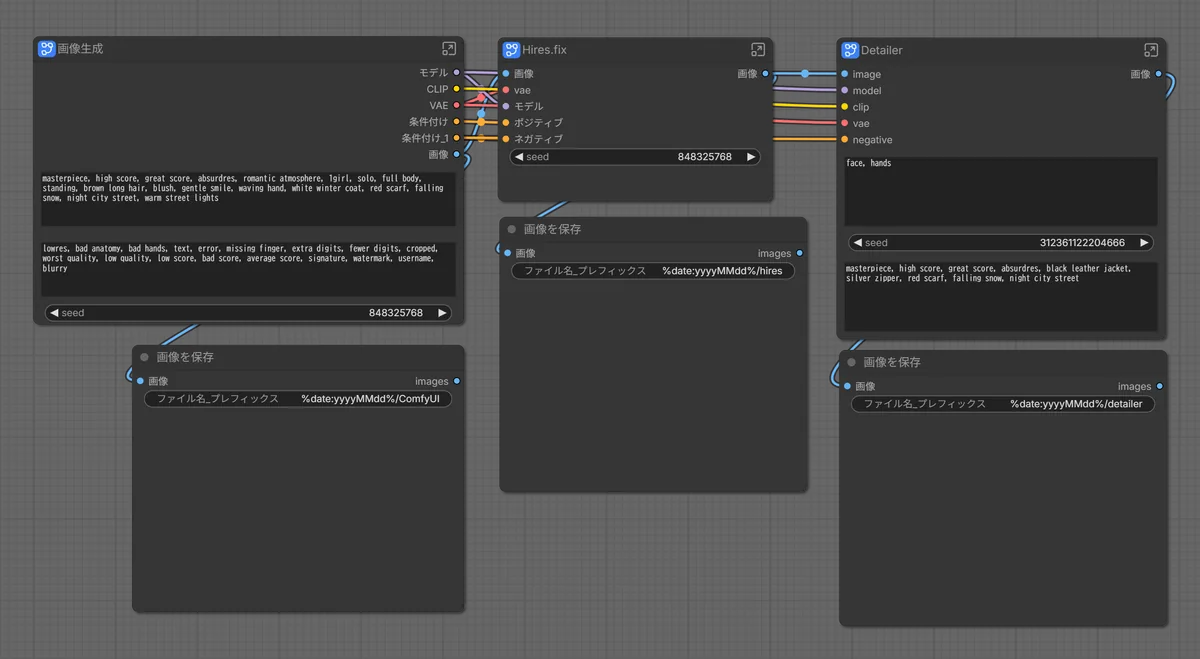Click the 画像 input port of detailer save node
1200x659 pixels.
click(846, 386)
